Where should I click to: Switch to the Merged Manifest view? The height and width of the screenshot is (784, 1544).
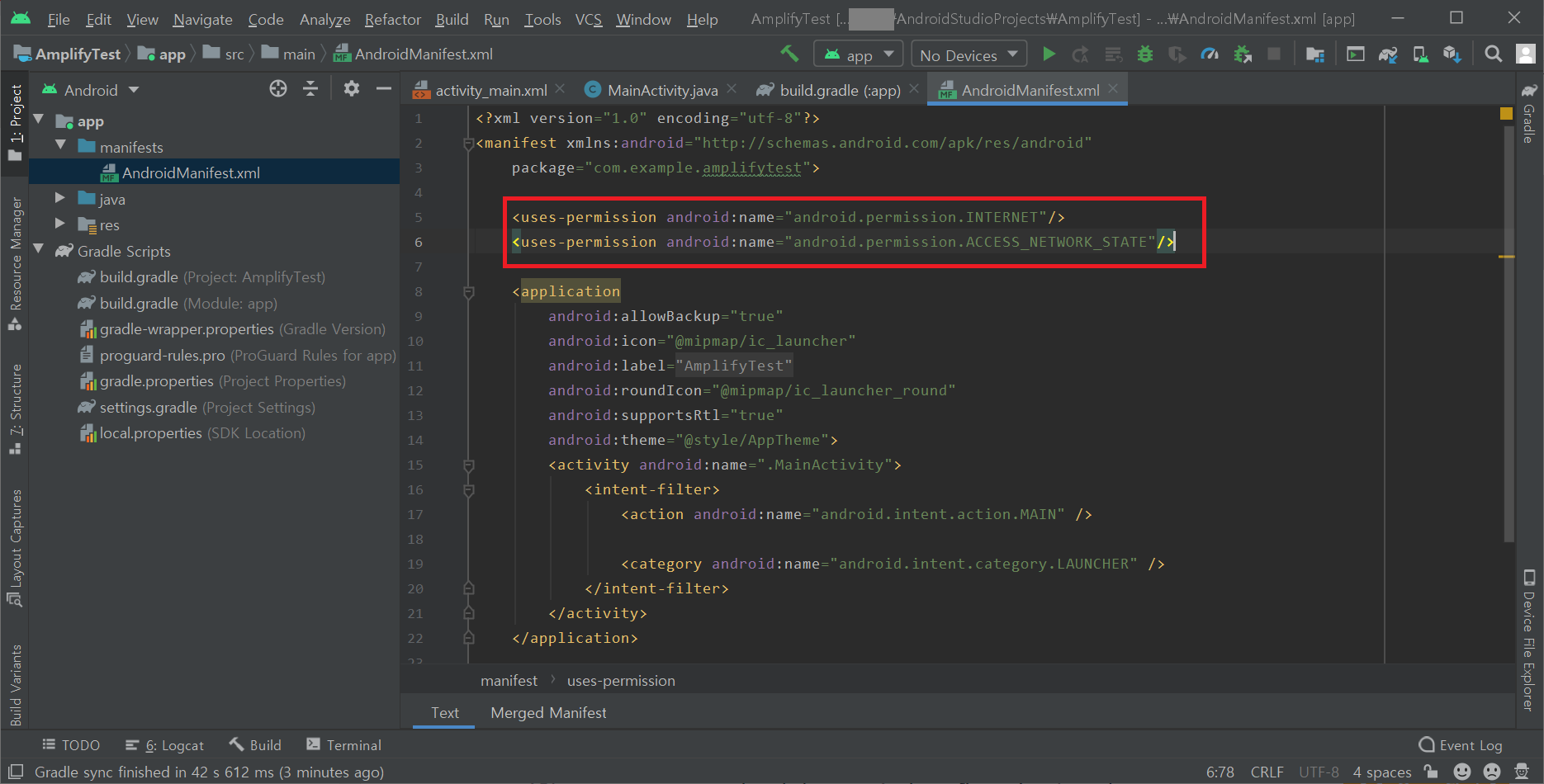click(547, 712)
